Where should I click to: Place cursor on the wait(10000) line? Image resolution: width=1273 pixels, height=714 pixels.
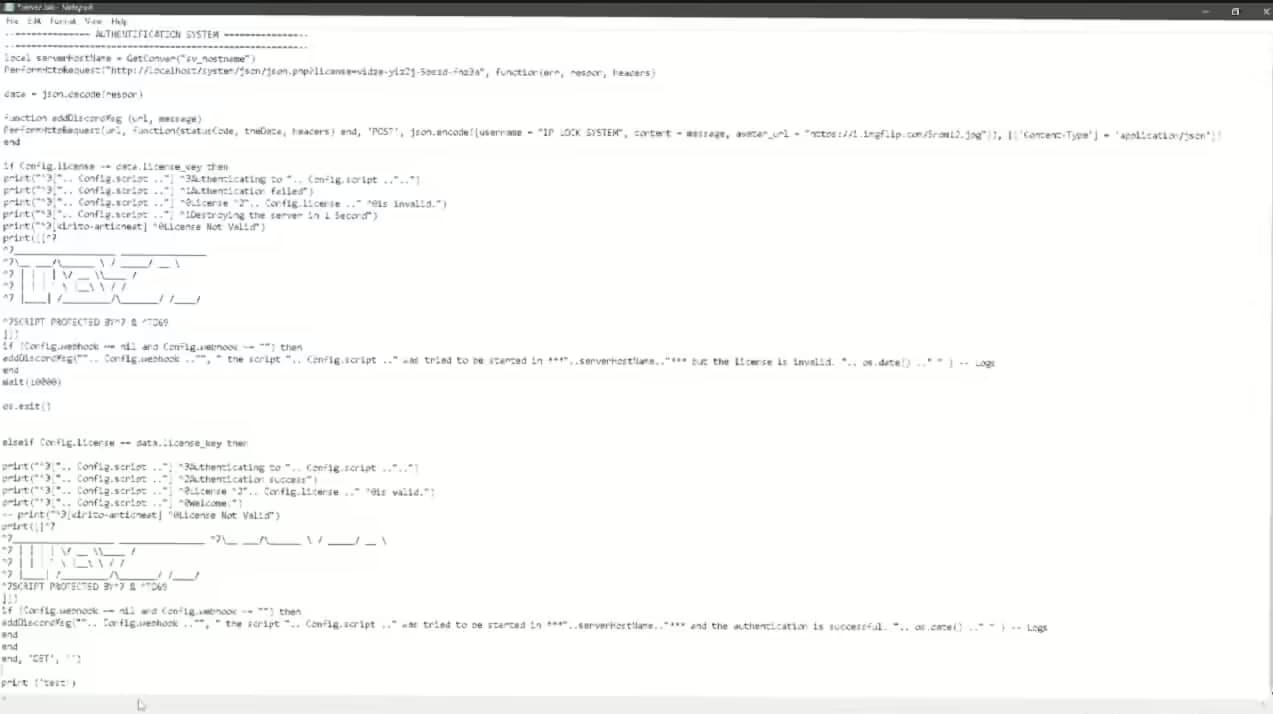(x=32, y=381)
